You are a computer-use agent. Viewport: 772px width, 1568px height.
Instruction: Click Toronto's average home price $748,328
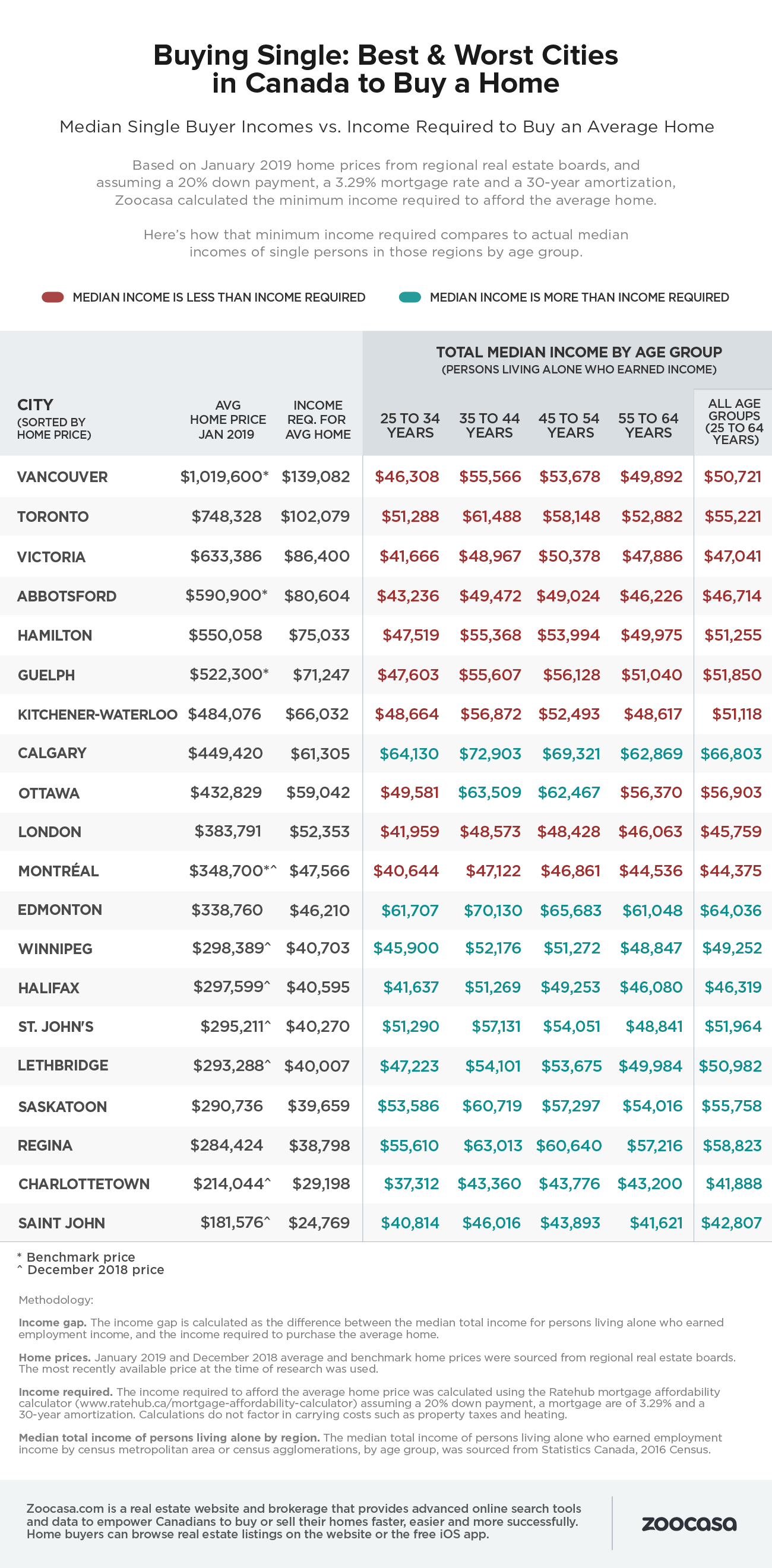point(226,517)
